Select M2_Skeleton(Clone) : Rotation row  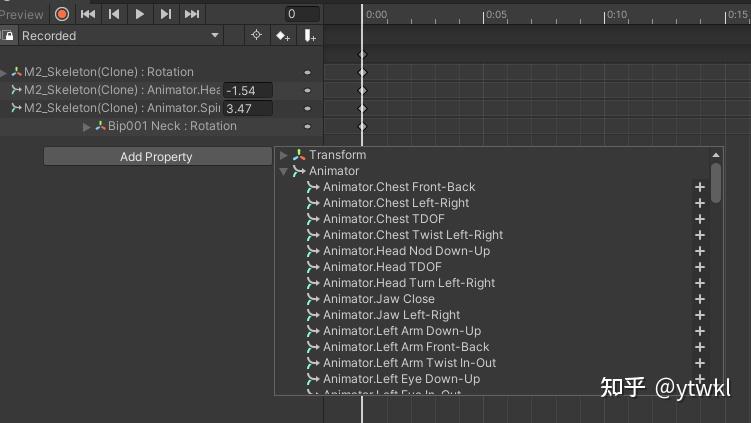coord(160,72)
